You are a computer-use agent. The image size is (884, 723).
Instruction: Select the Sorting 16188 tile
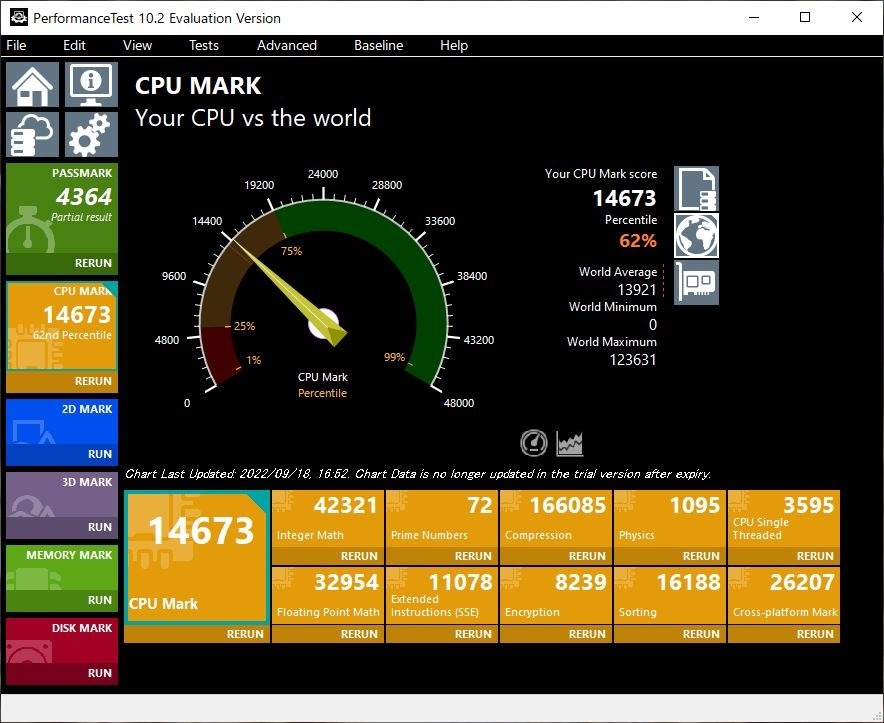[x=670, y=596]
